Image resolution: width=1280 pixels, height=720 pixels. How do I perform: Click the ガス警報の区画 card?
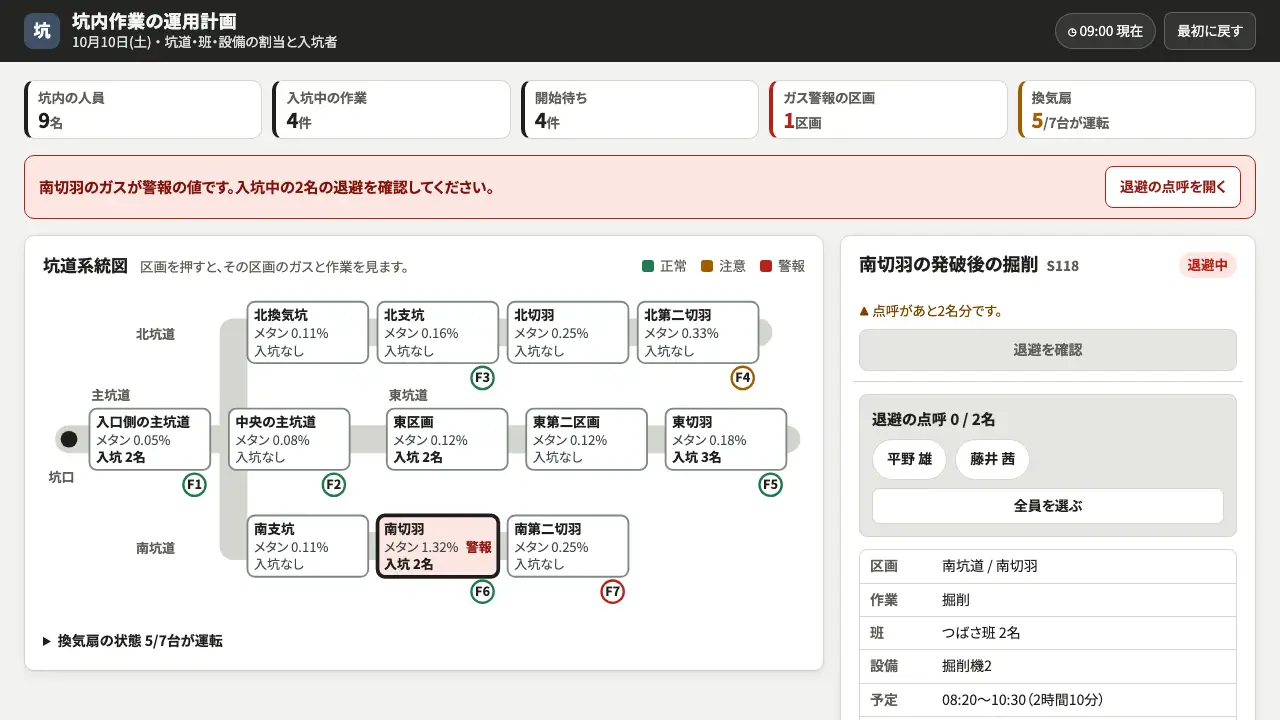888,110
